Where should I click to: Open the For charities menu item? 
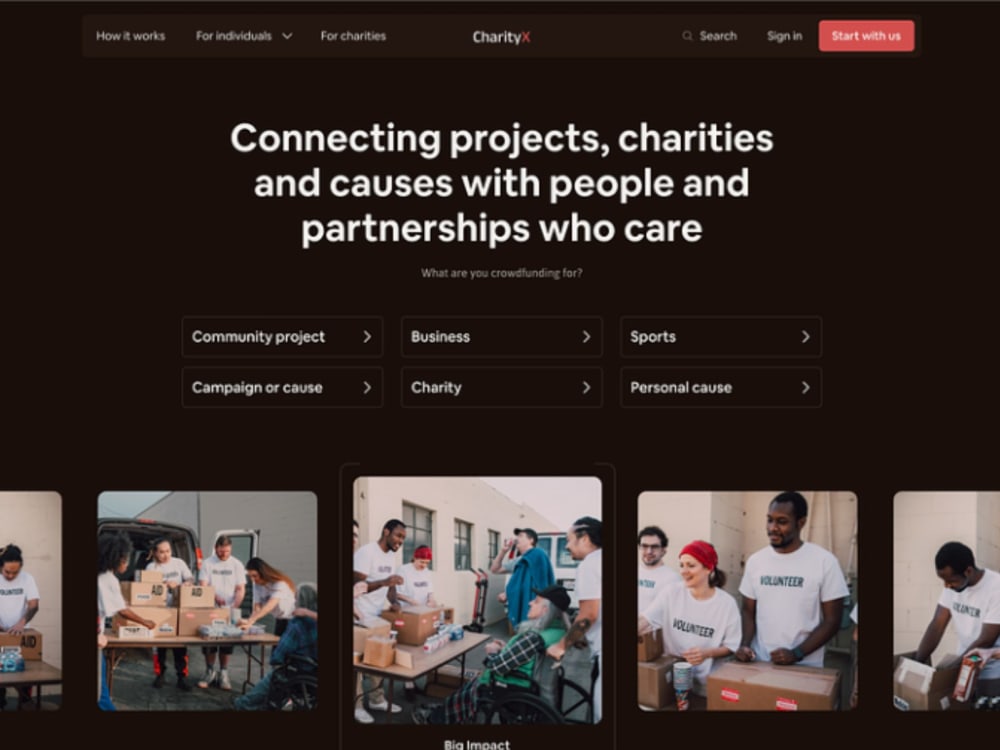pyautogui.click(x=353, y=36)
